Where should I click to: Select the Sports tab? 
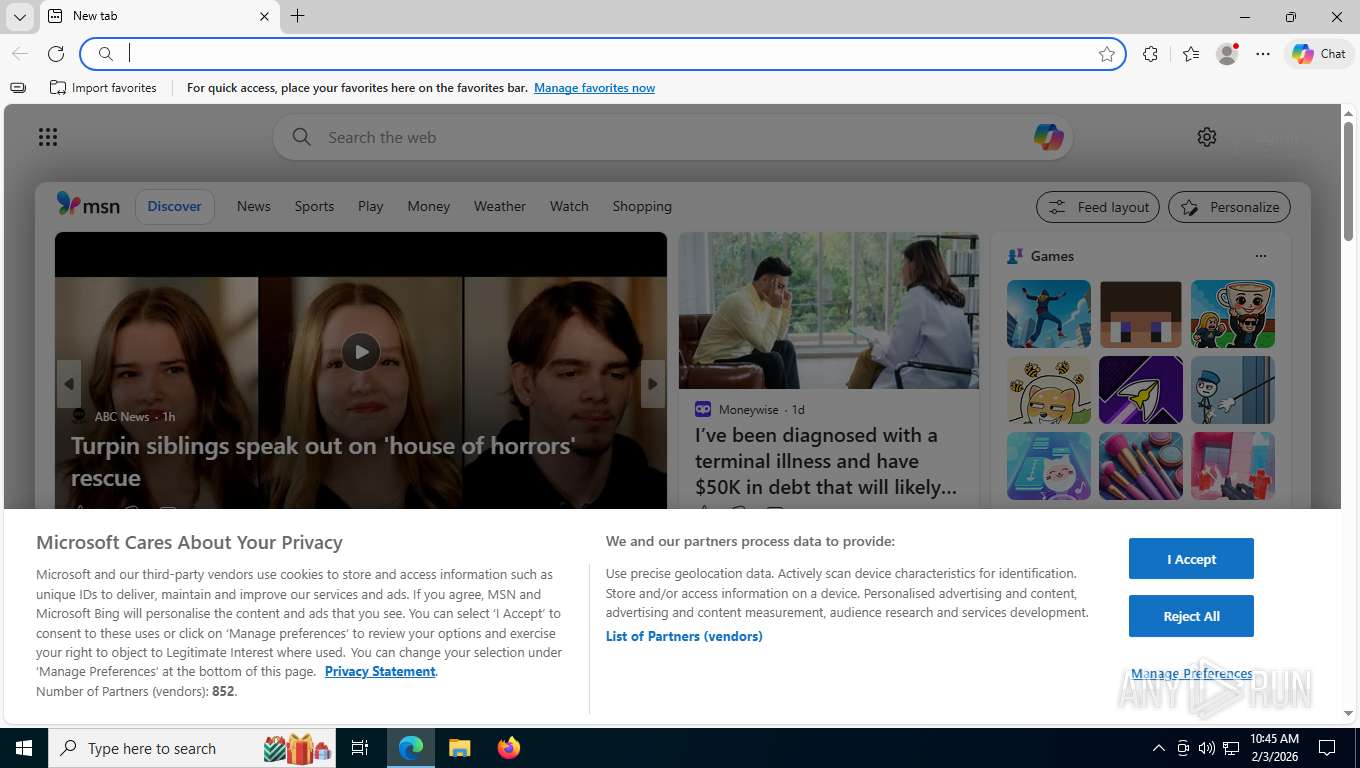pyautogui.click(x=314, y=206)
